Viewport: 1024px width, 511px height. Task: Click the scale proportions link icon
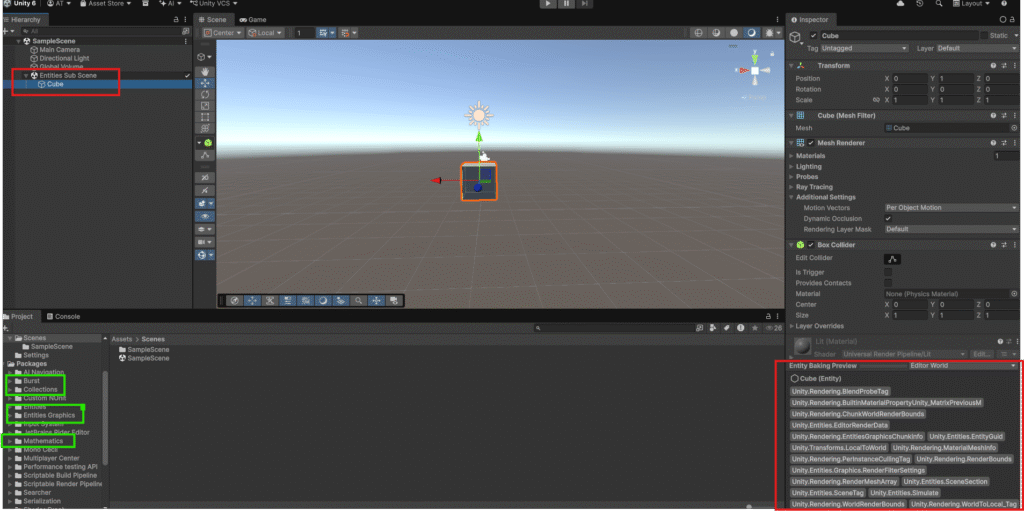876,100
